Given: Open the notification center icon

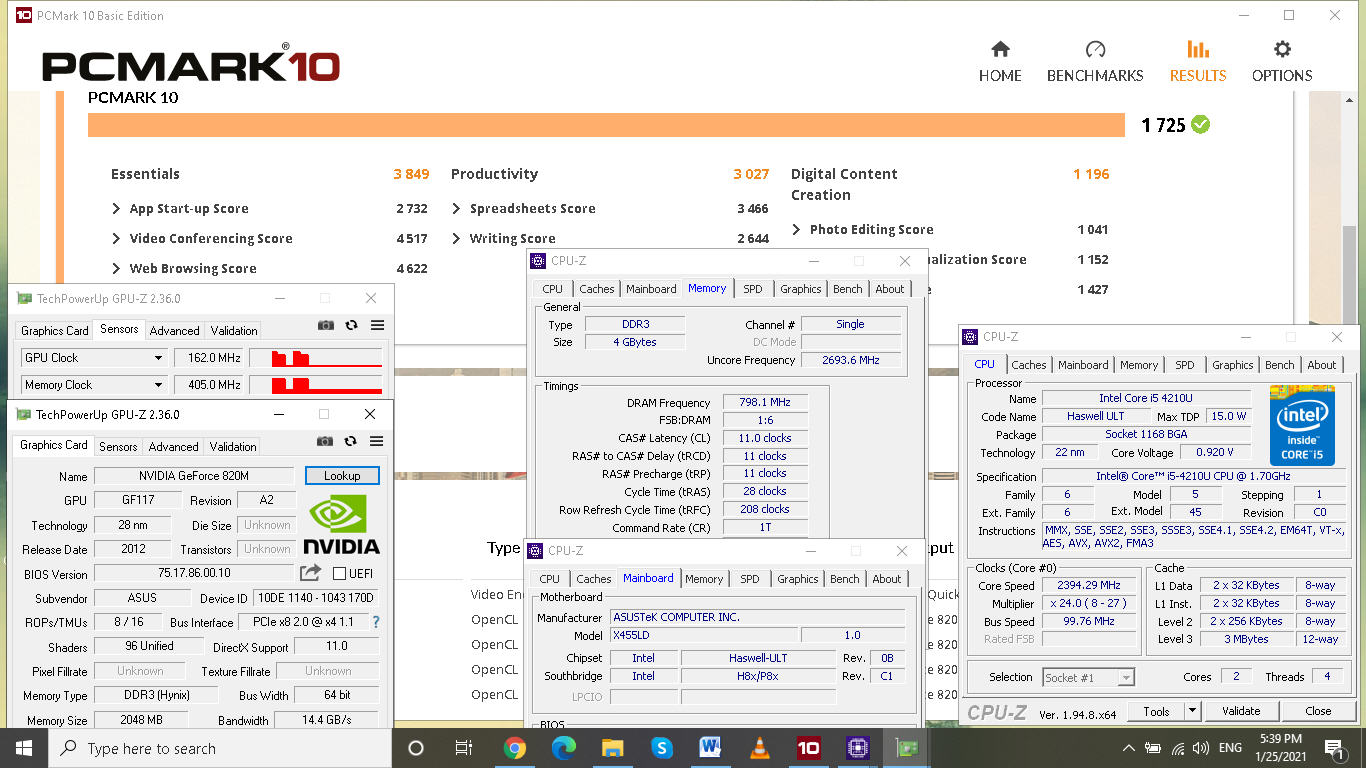Looking at the screenshot, I should click(x=1334, y=748).
